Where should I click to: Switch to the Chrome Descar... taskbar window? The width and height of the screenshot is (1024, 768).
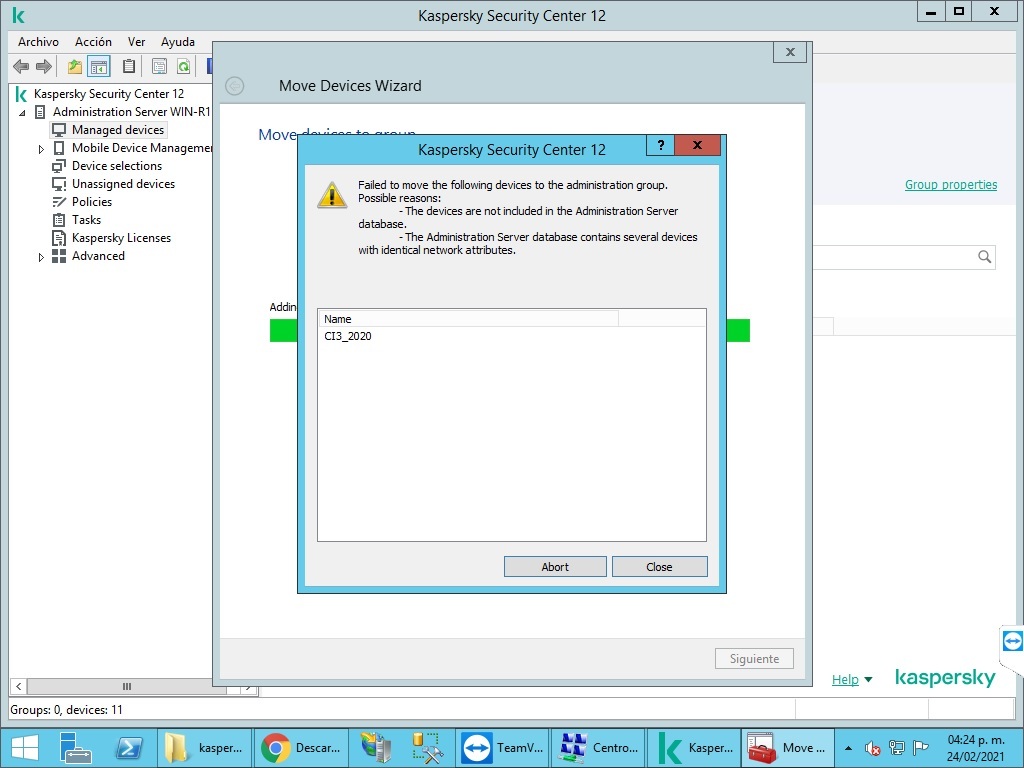pos(301,748)
